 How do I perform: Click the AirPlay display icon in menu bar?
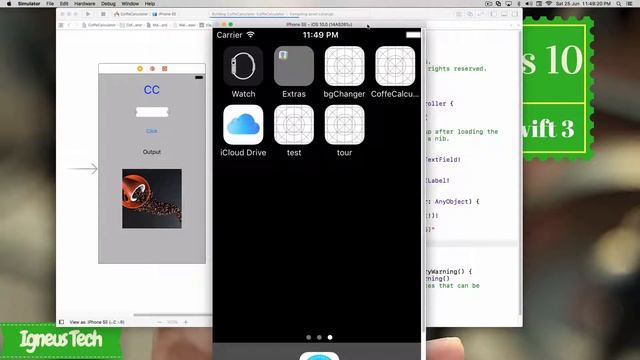[x=509, y=4]
